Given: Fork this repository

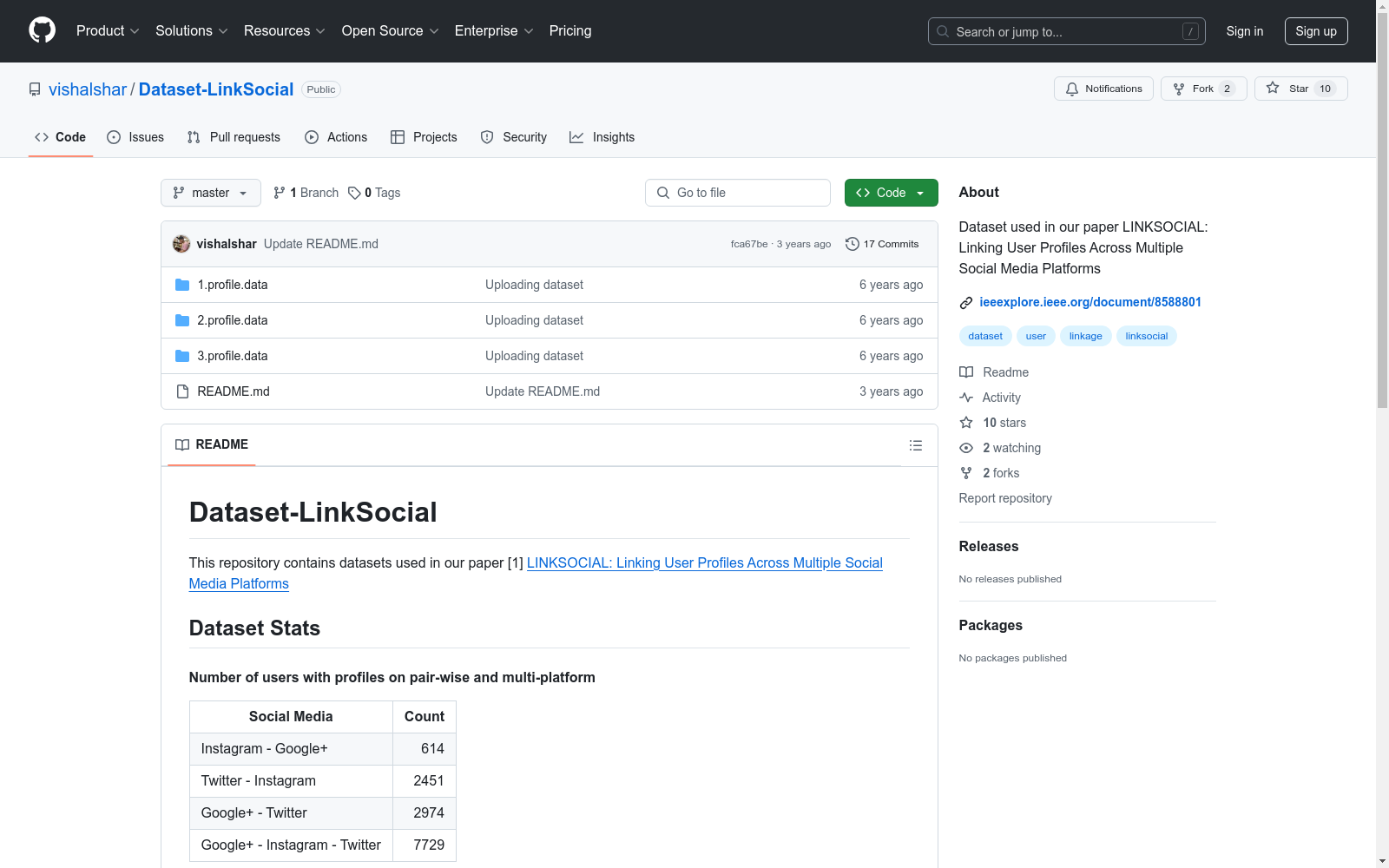Looking at the screenshot, I should pyautogui.click(x=1203, y=89).
